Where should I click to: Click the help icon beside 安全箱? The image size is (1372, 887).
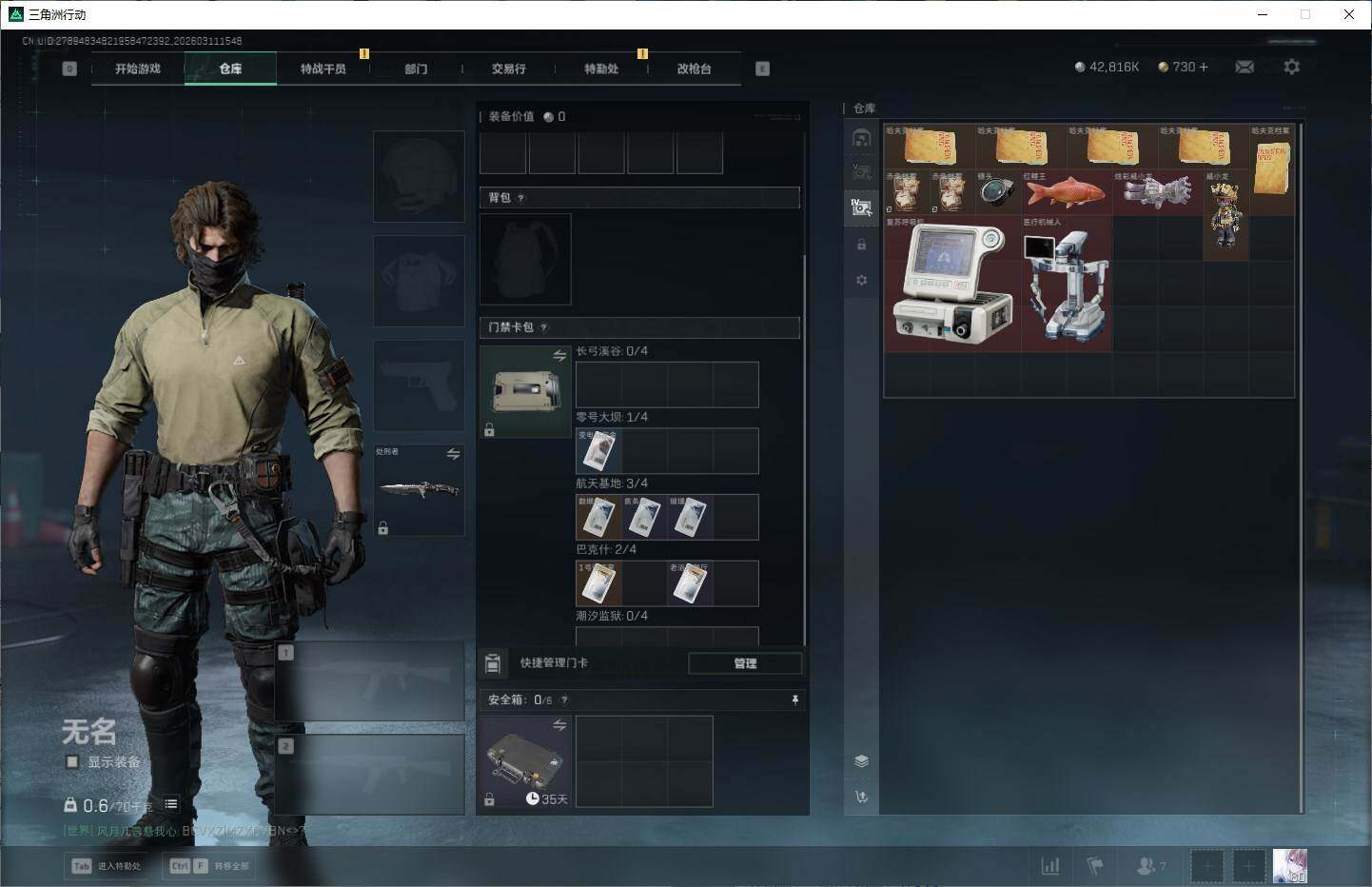pos(564,700)
